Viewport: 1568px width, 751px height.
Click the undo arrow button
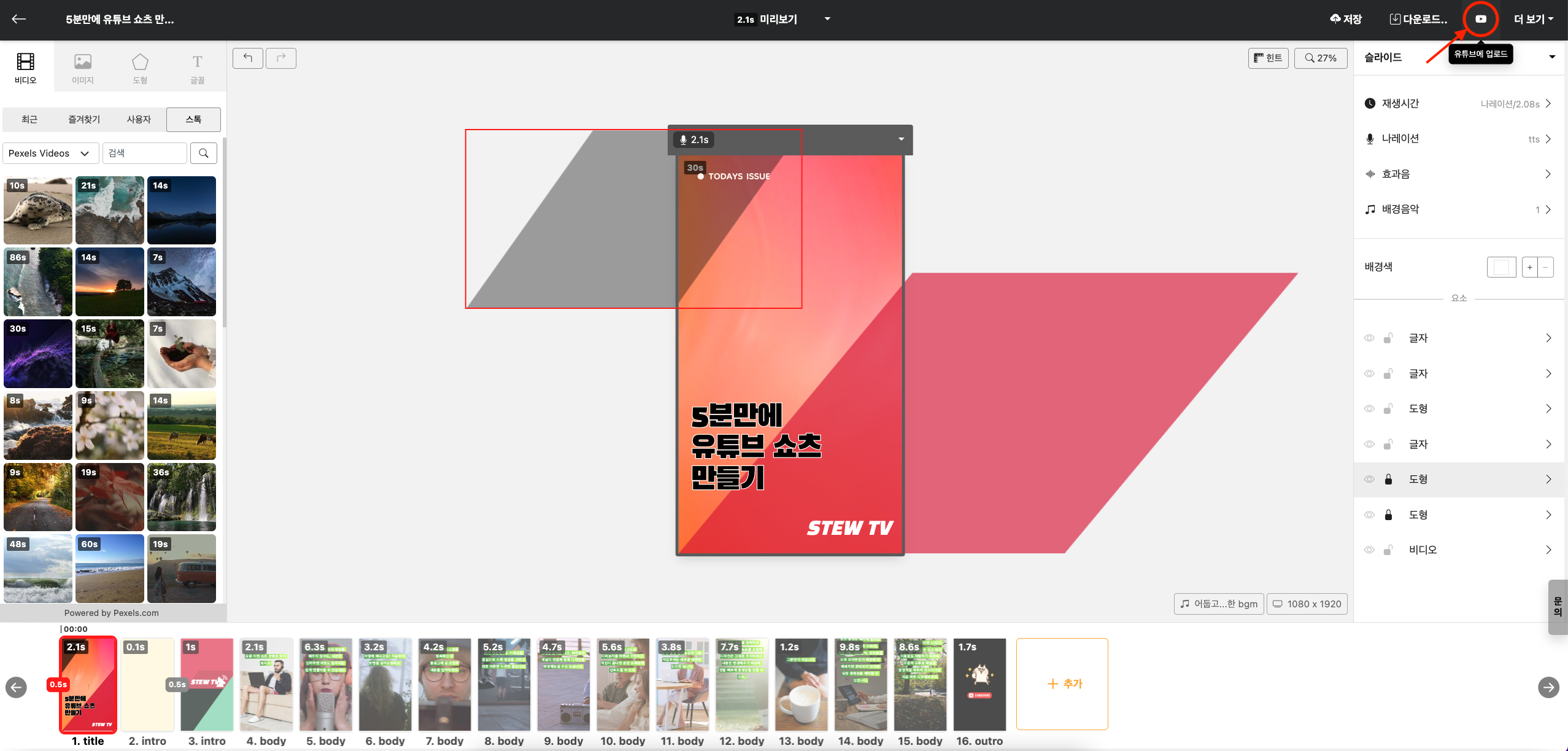[x=248, y=58]
